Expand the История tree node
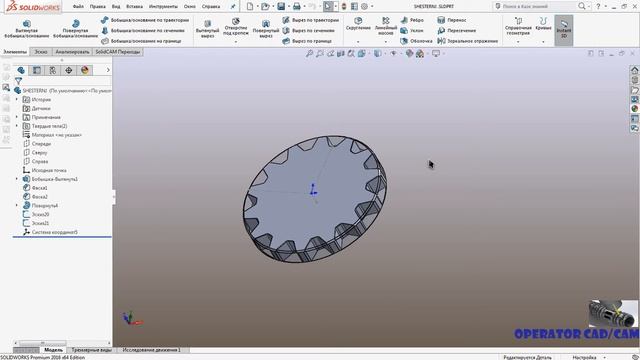Screen dimensions: 640x360 point(17,100)
